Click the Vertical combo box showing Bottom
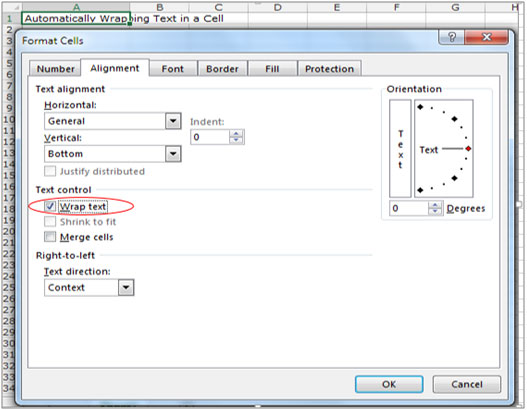Image resolution: width=527 pixels, height=410 pixels. (113, 154)
